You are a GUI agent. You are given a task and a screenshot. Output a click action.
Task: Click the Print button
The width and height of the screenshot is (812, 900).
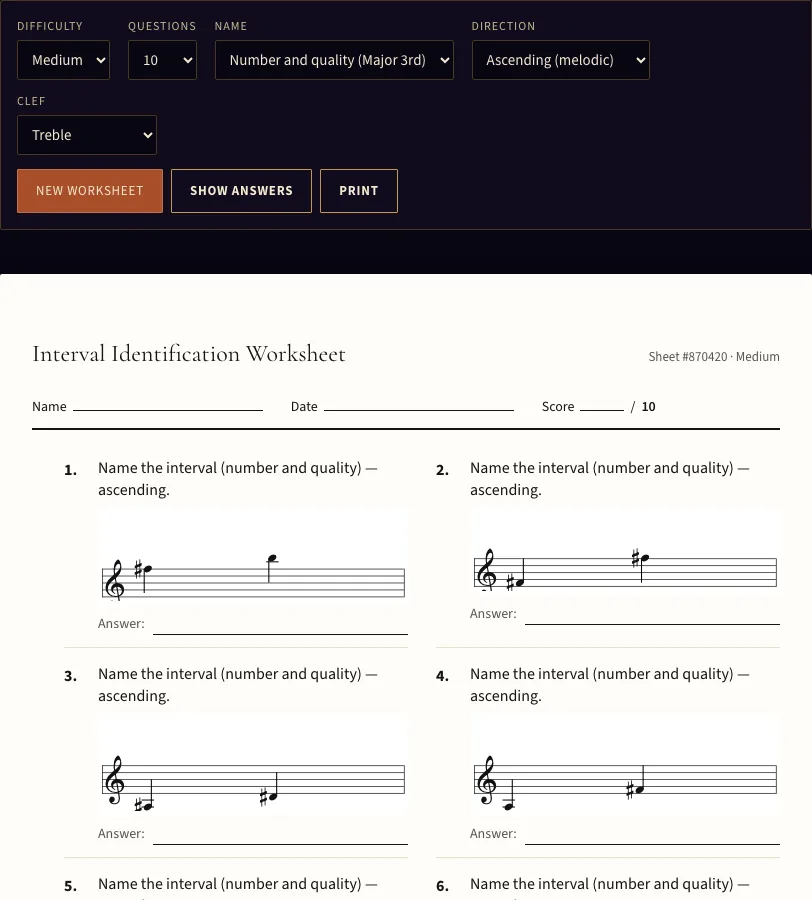pos(359,191)
